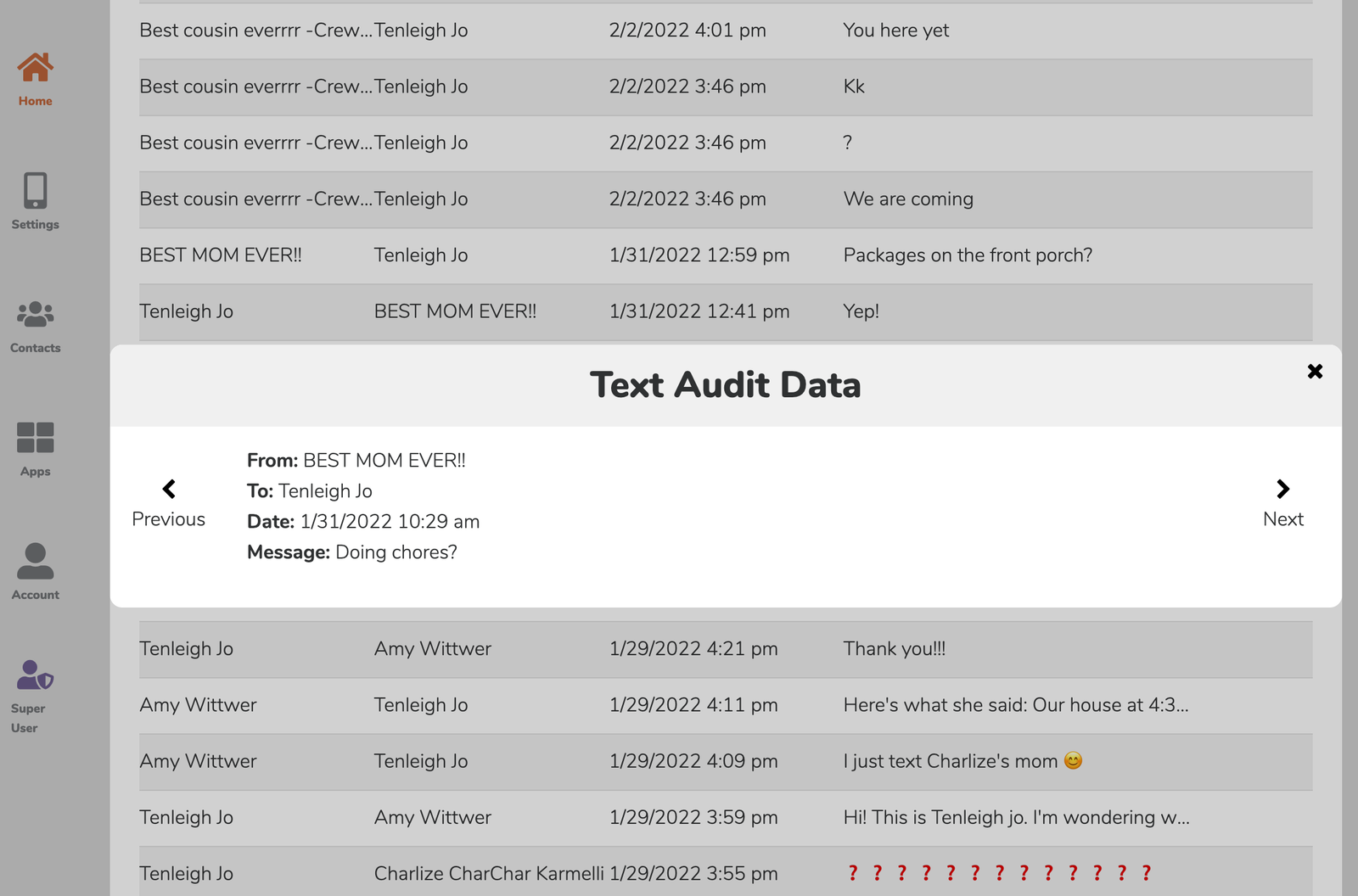This screenshot has width=1358, height=896.
Task: Advance to the Next audited text
Action: [x=1282, y=518]
